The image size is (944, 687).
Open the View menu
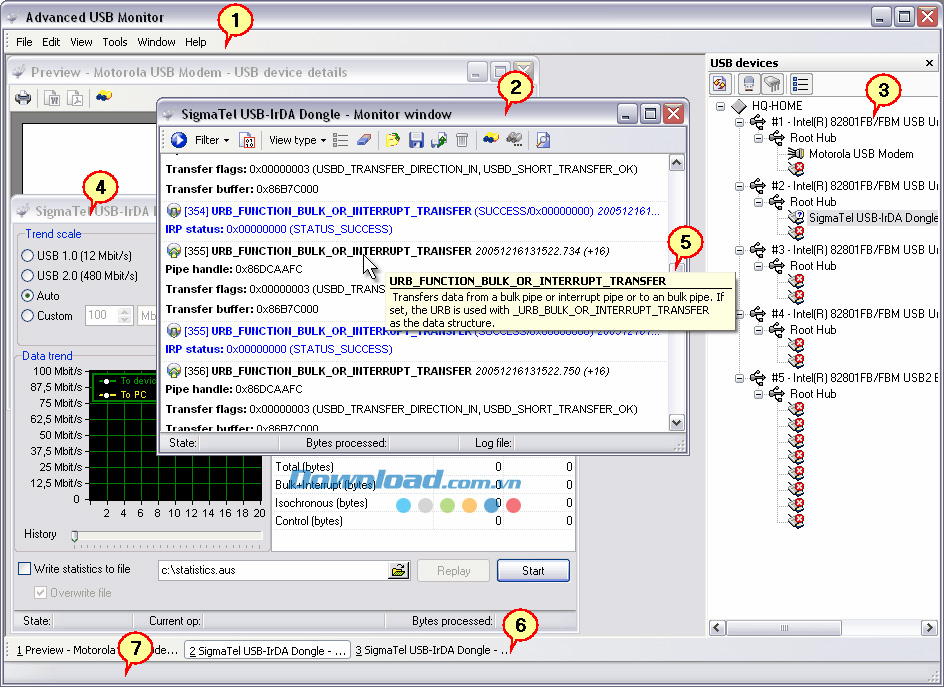click(x=81, y=42)
